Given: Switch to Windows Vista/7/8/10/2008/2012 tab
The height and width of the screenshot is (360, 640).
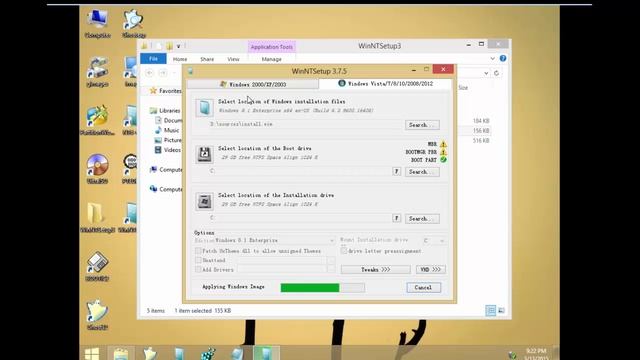Looking at the screenshot, I should coord(385,84).
